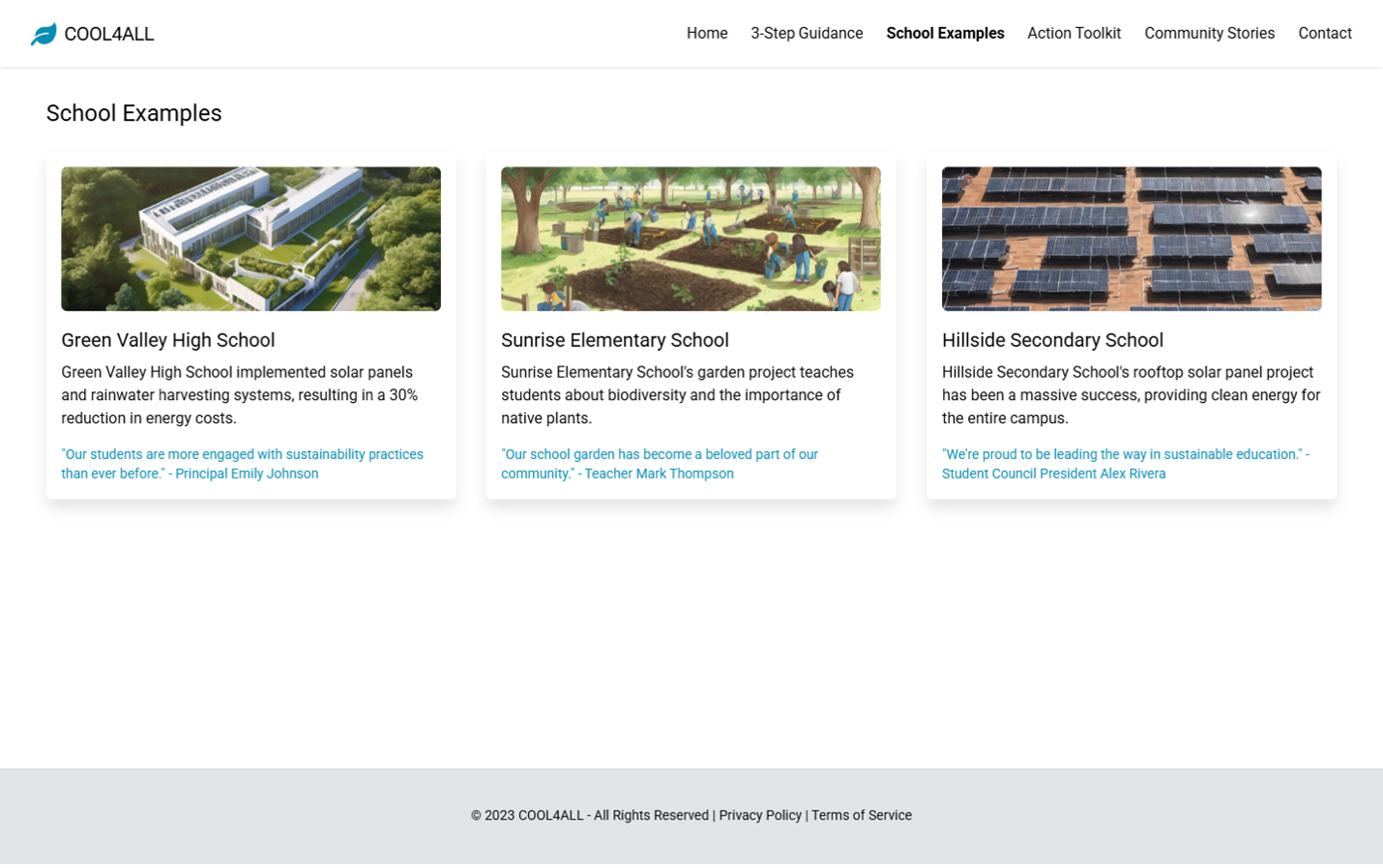Click Hillside rooftop solar panels image
This screenshot has height=868, width=1383.
1131,239
